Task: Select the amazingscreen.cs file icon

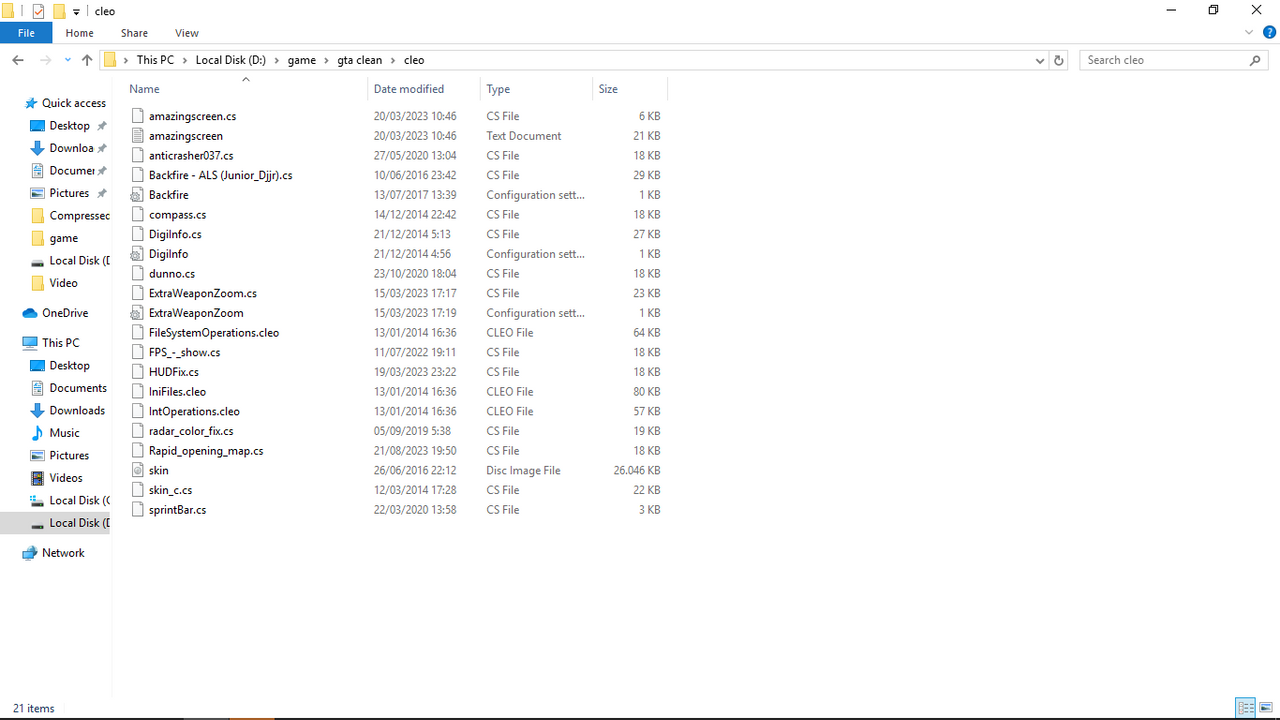Action: pyautogui.click(x=138, y=116)
